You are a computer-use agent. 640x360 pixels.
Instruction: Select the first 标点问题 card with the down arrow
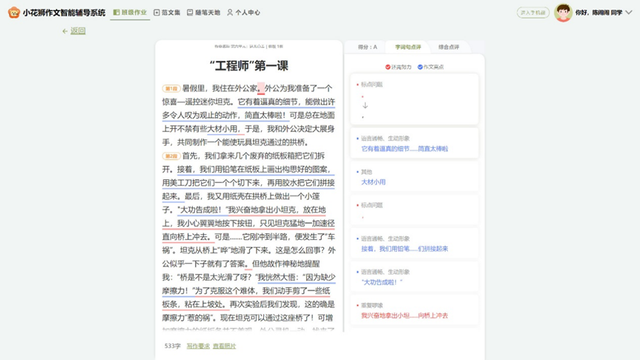(414, 99)
